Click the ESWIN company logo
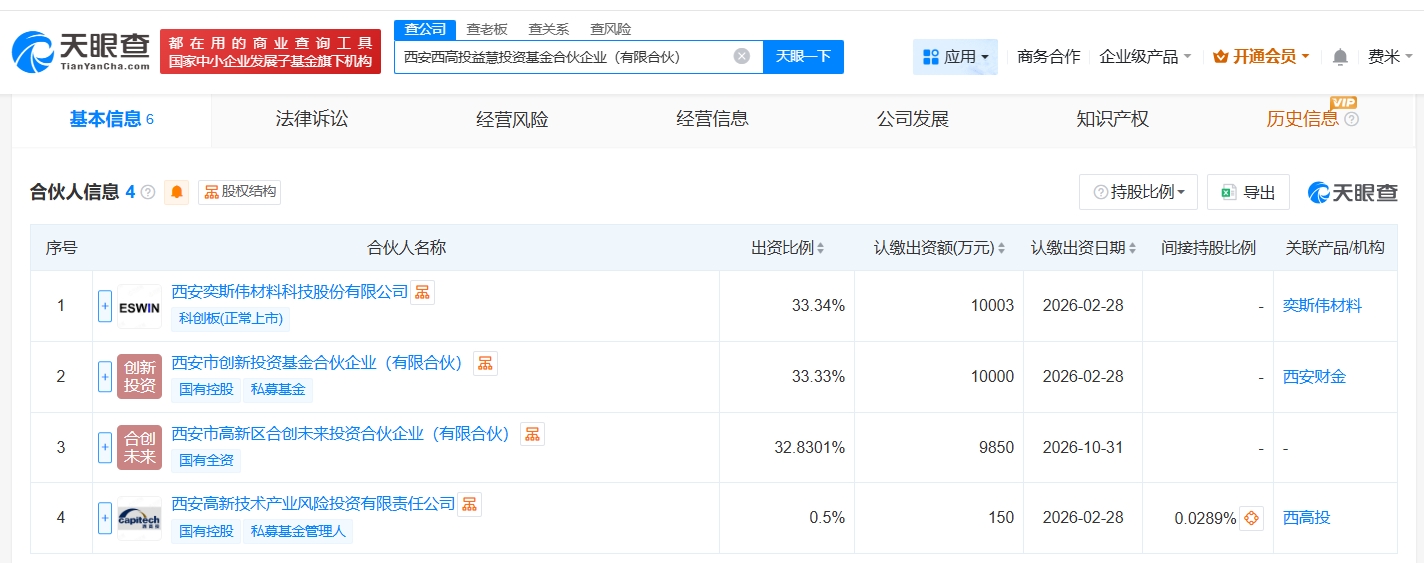 (x=139, y=306)
